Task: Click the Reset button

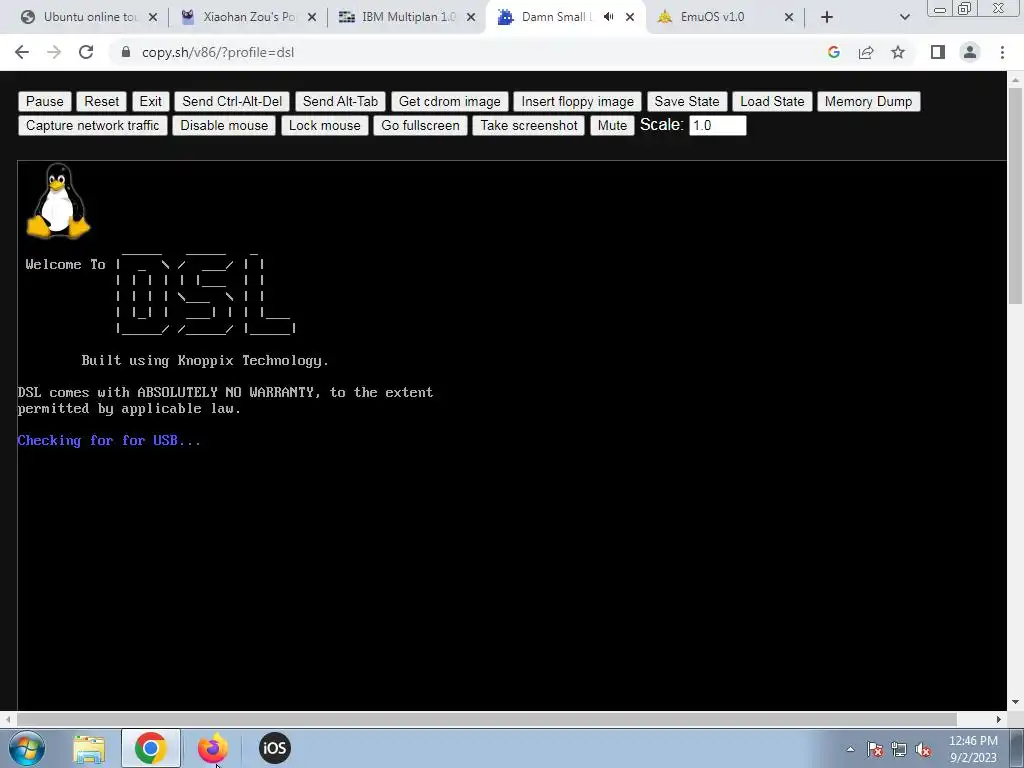Action: (101, 101)
